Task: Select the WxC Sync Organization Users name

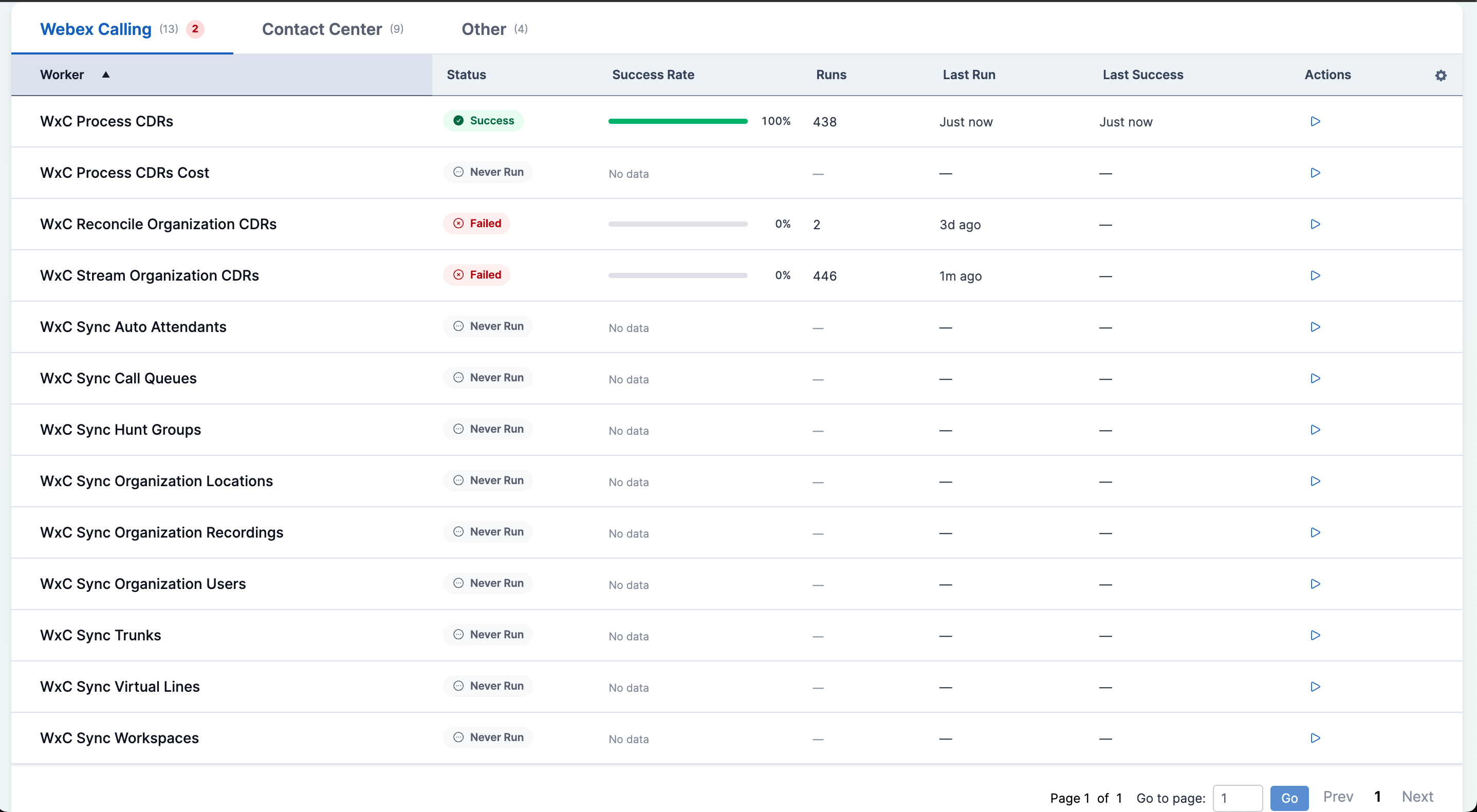Action: click(143, 584)
